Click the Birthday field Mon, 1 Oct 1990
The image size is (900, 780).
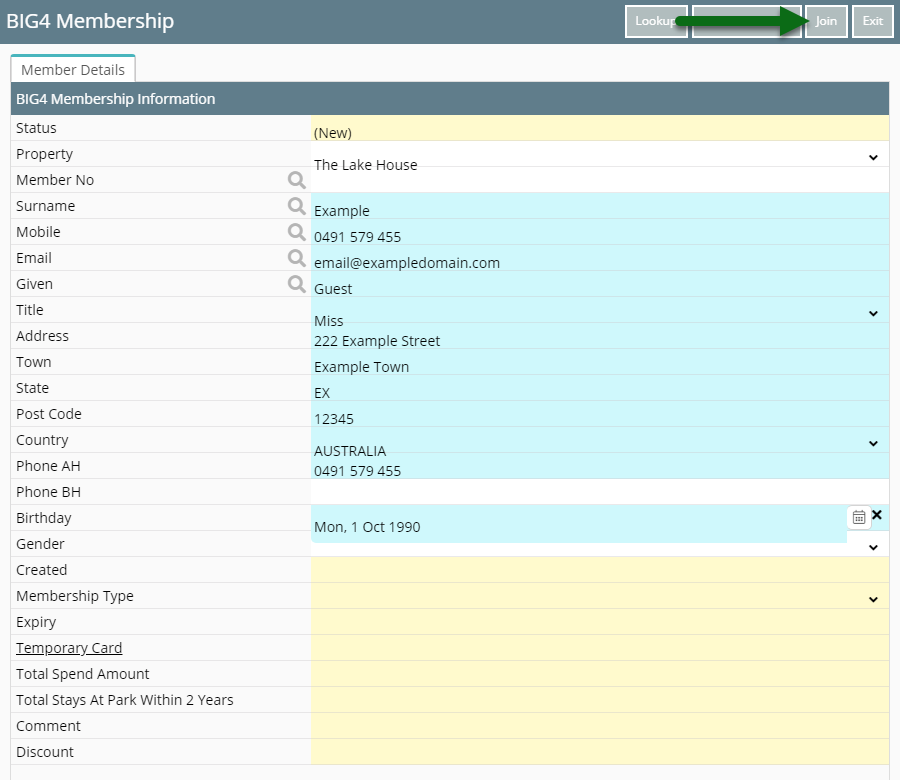tap(579, 523)
